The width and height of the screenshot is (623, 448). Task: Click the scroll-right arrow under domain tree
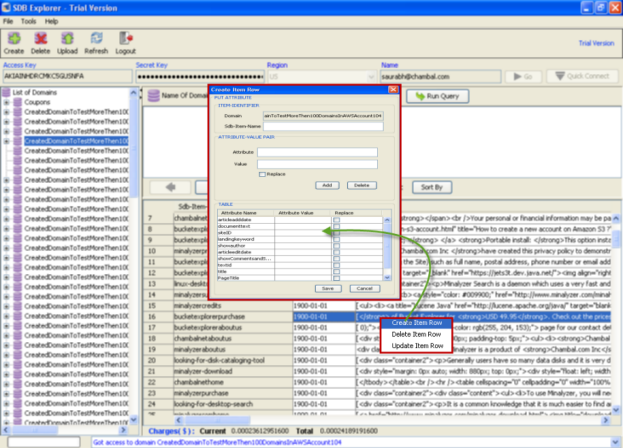[x=123, y=430]
